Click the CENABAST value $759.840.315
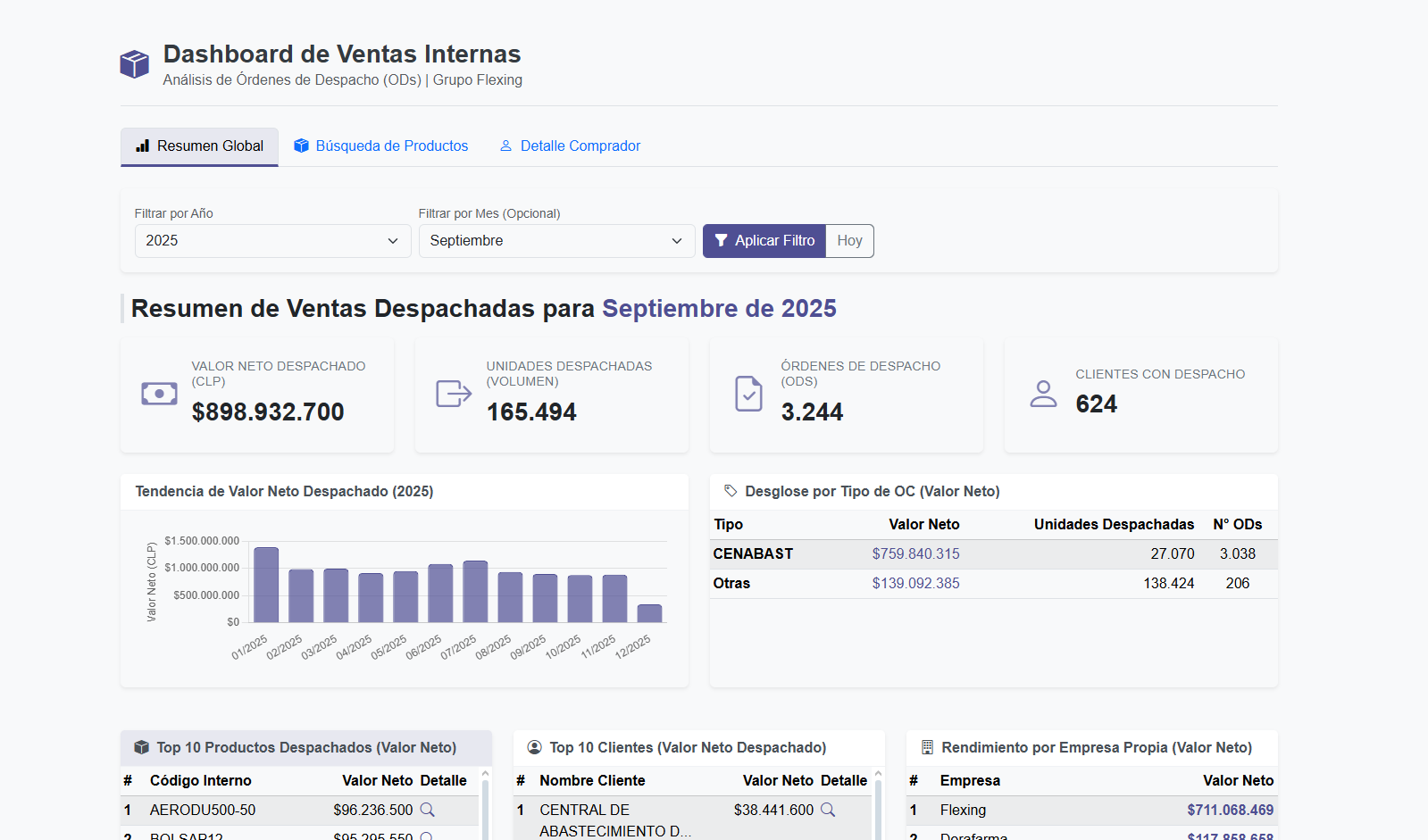This screenshot has height=840, width=1428. click(915, 553)
